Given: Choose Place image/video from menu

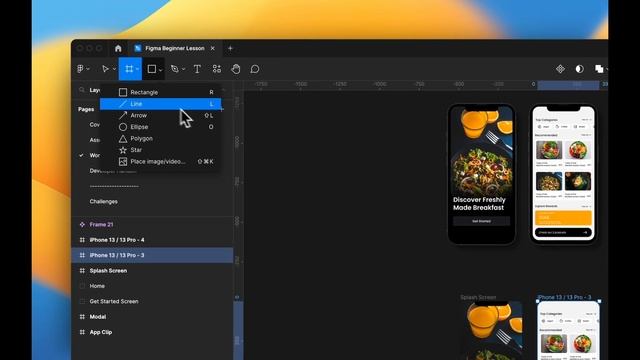Looking at the screenshot, I should [x=160, y=162].
